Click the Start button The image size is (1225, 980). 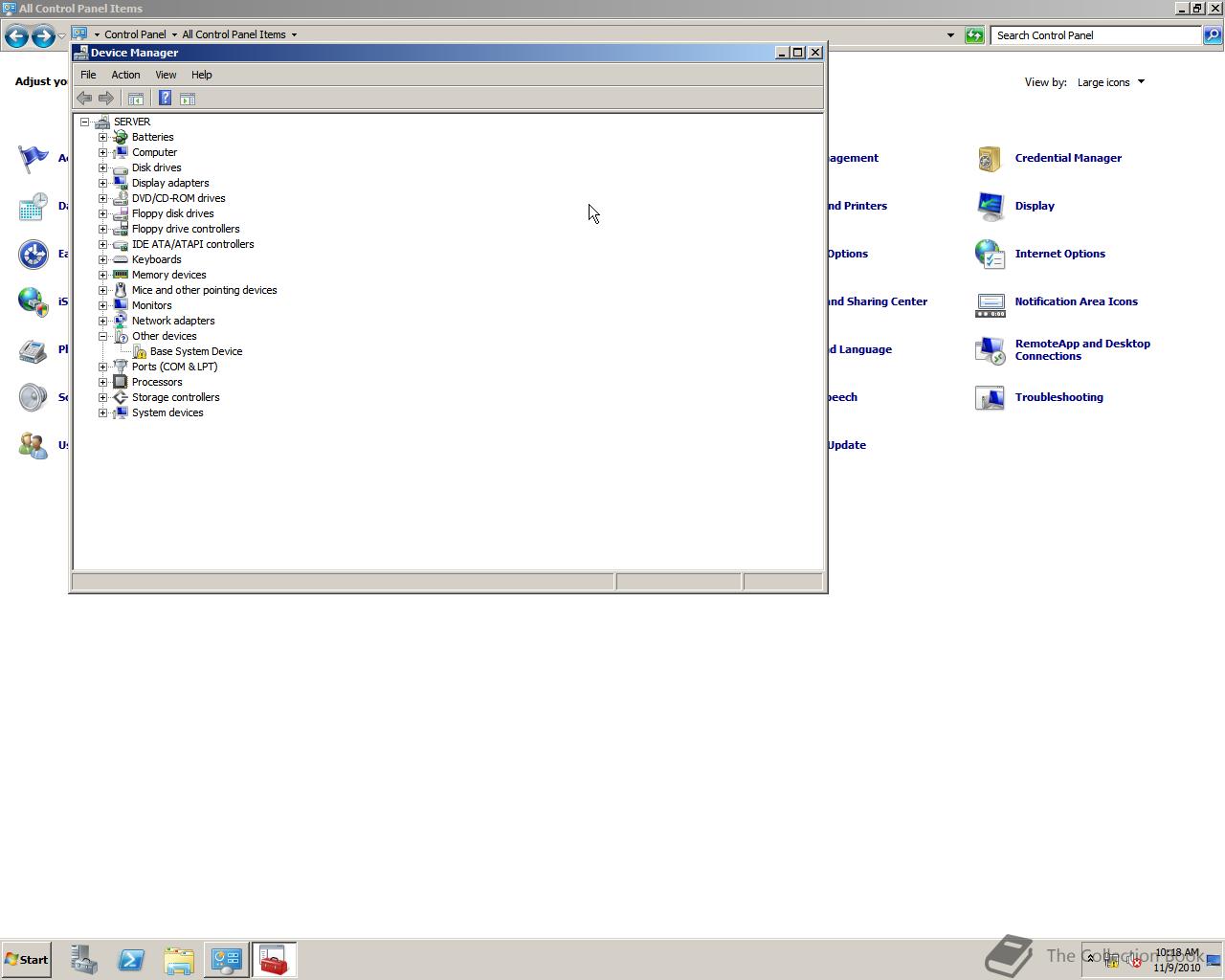click(x=26, y=960)
